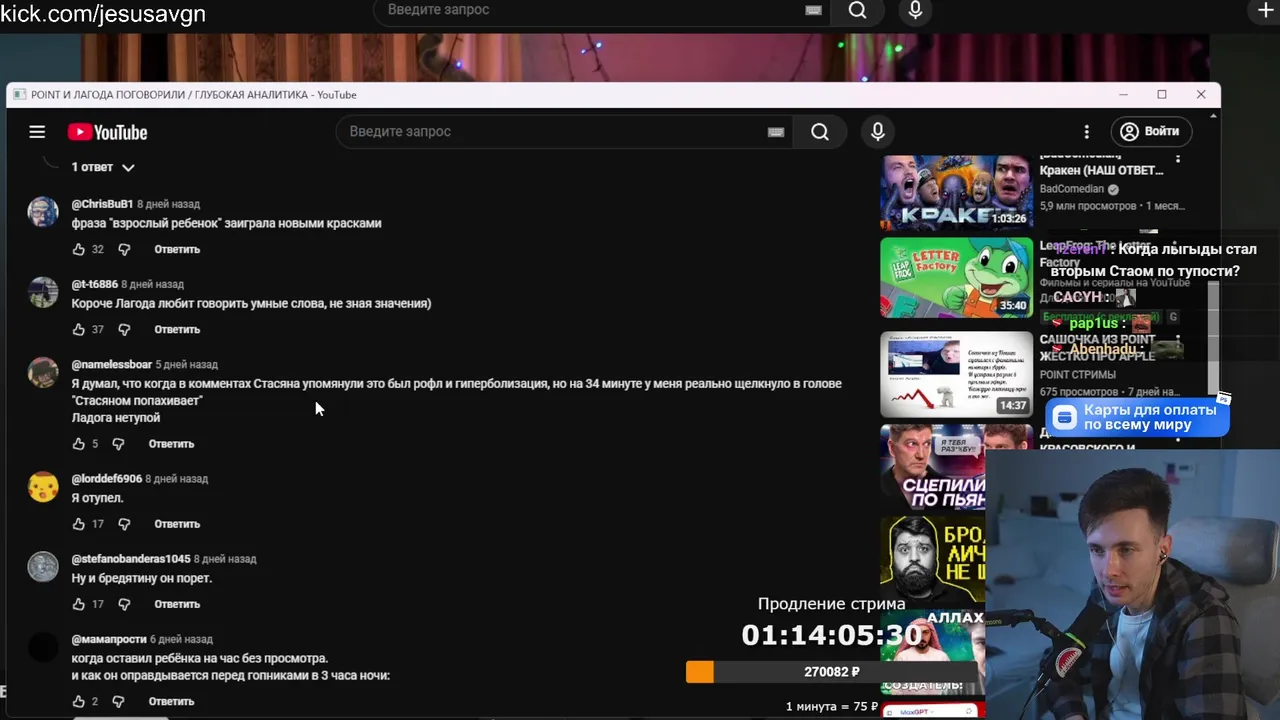Click '5 дней назад' timestamp on @namelessboar comment
Viewport: 1280px width, 720px height.
pos(187,364)
